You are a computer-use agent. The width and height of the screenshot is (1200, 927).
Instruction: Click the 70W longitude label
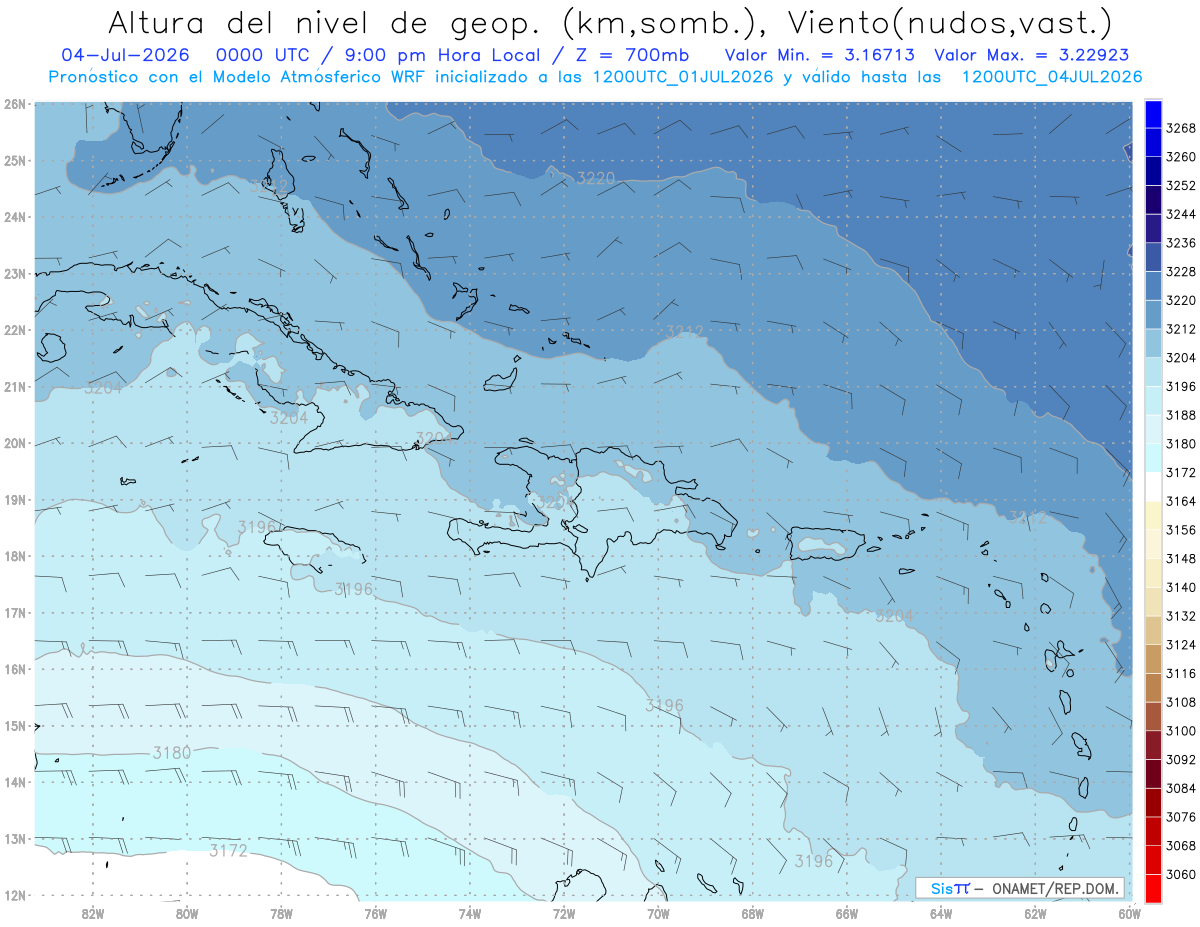658,913
